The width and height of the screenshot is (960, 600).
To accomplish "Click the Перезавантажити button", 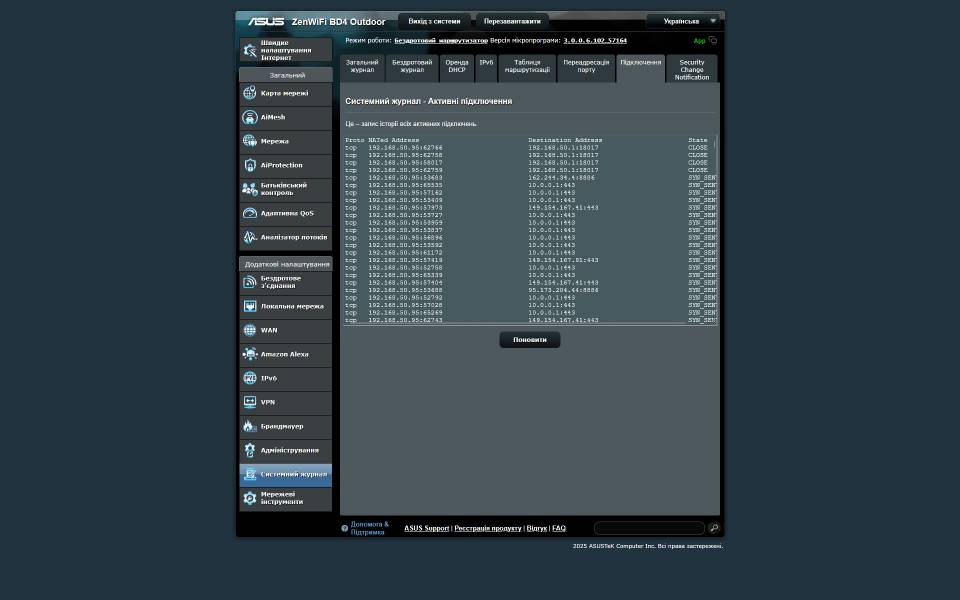I will (512, 21).
